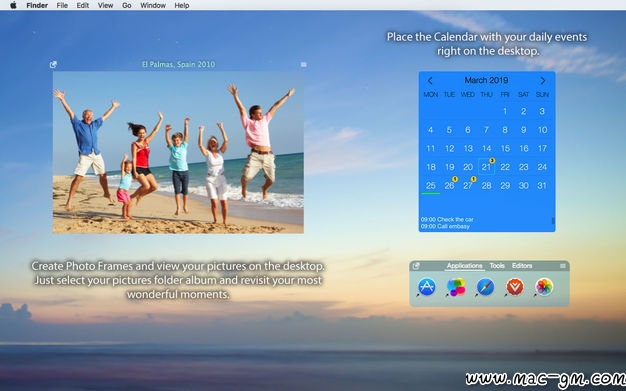
Task: Go to the next month in calendar
Action: click(x=543, y=81)
